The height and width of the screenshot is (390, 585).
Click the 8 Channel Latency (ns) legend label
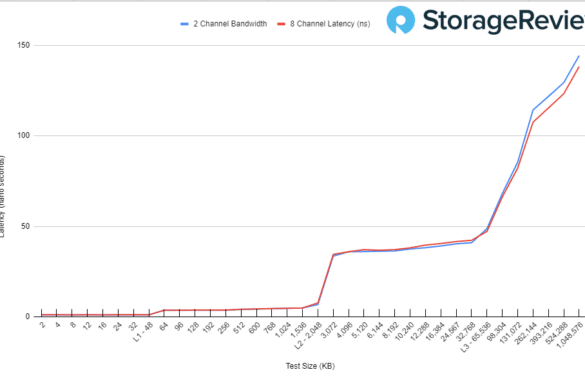(x=330, y=24)
